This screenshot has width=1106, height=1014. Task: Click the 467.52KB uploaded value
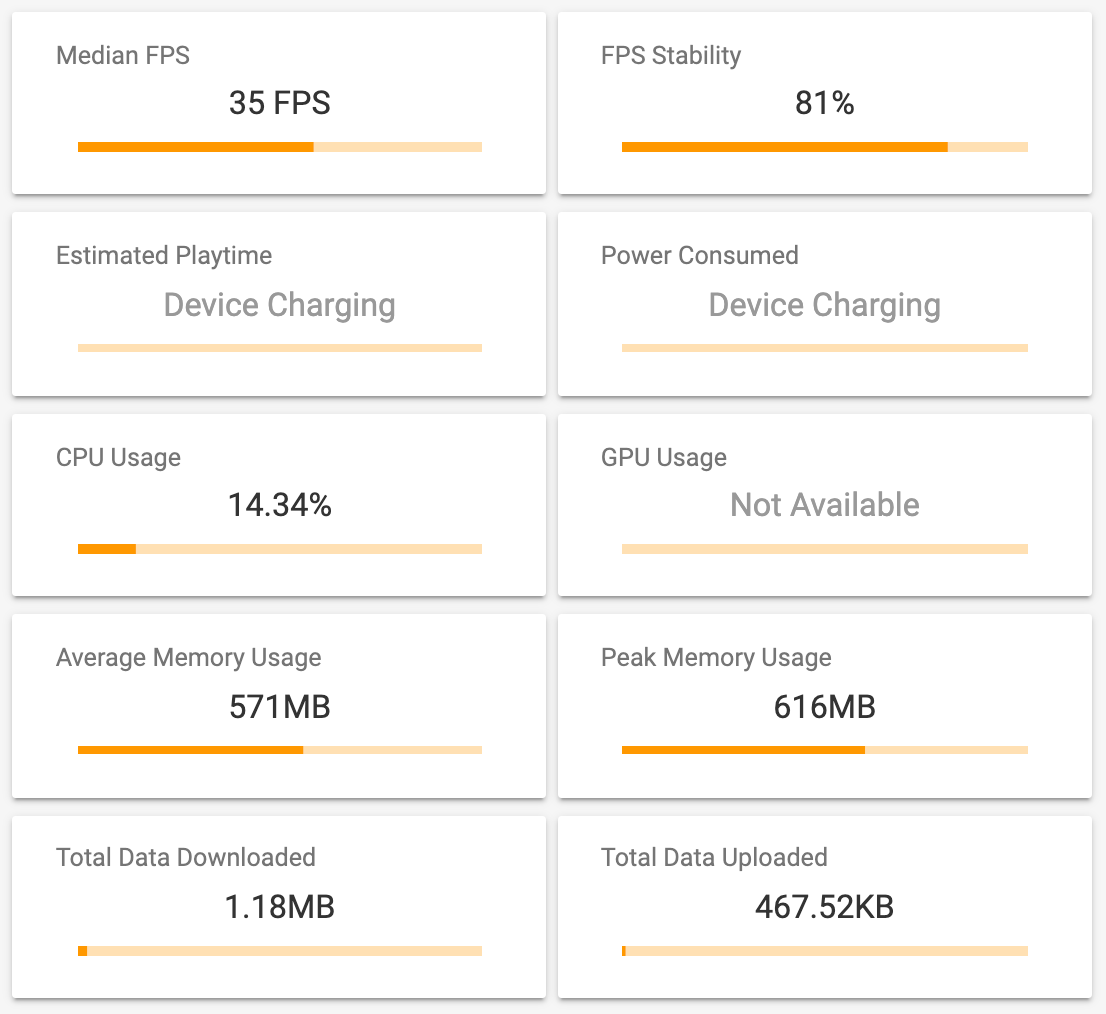click(x=824, y=907)
